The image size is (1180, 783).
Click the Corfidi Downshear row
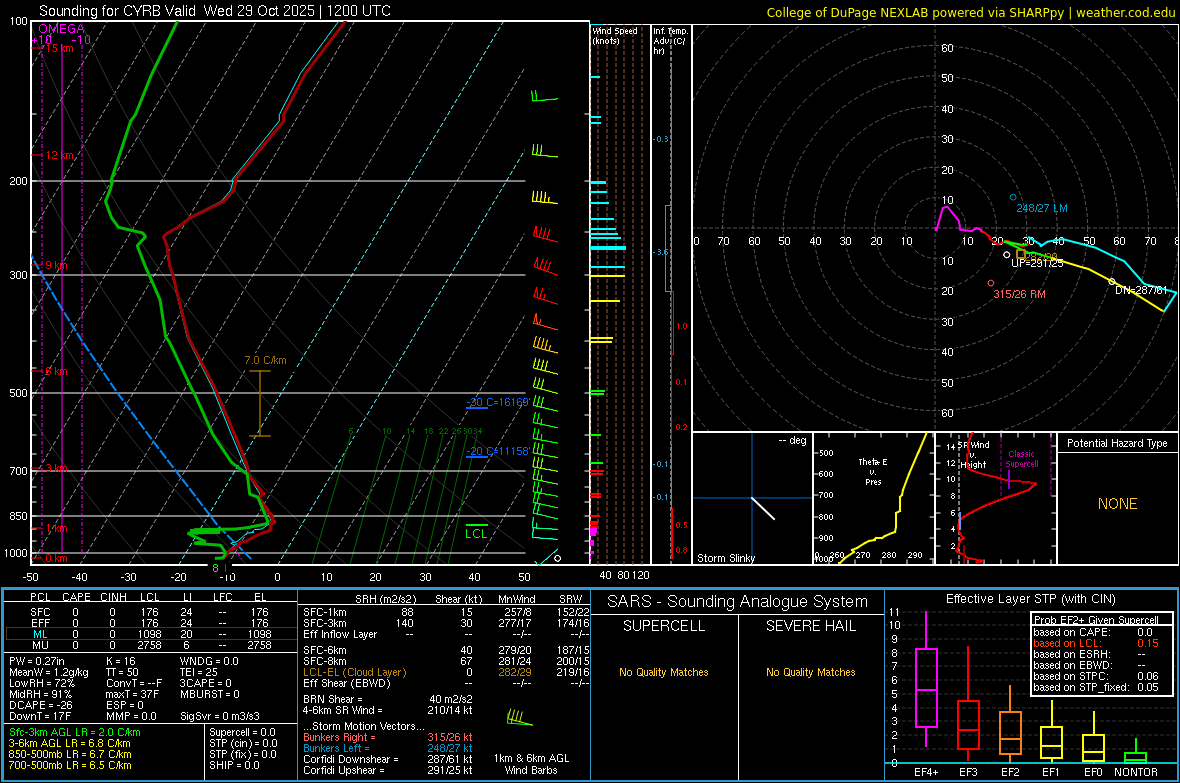(x=388, y=759)
